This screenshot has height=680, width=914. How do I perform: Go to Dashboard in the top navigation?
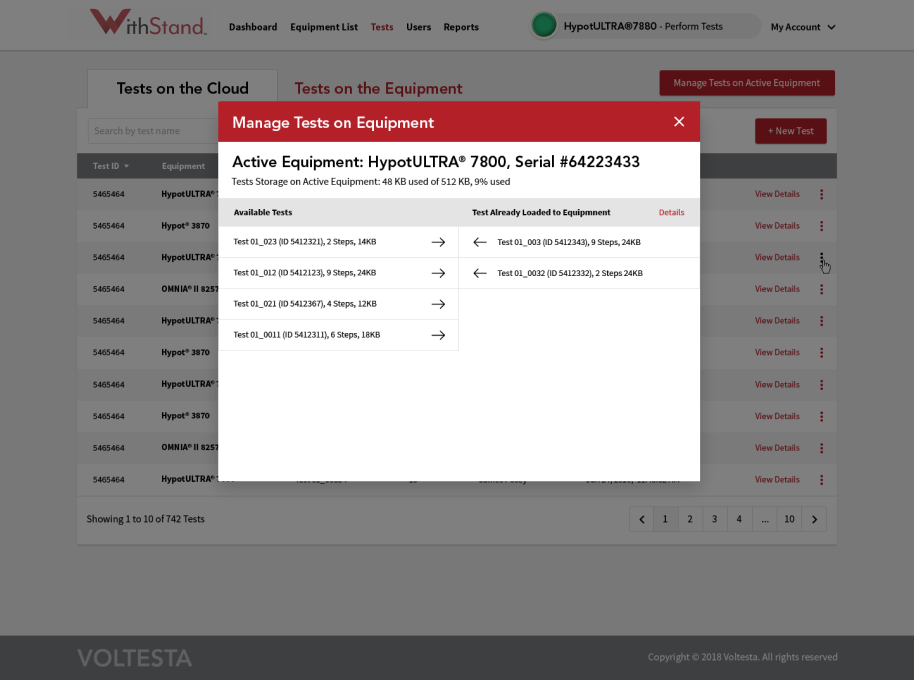coord(253,27)
